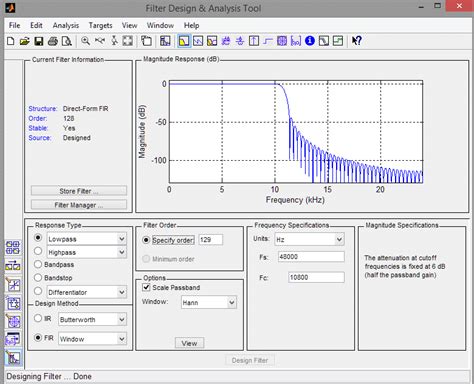Open the Filter Manager button
The width and height of the screenshot is (474, 384).
79,205
